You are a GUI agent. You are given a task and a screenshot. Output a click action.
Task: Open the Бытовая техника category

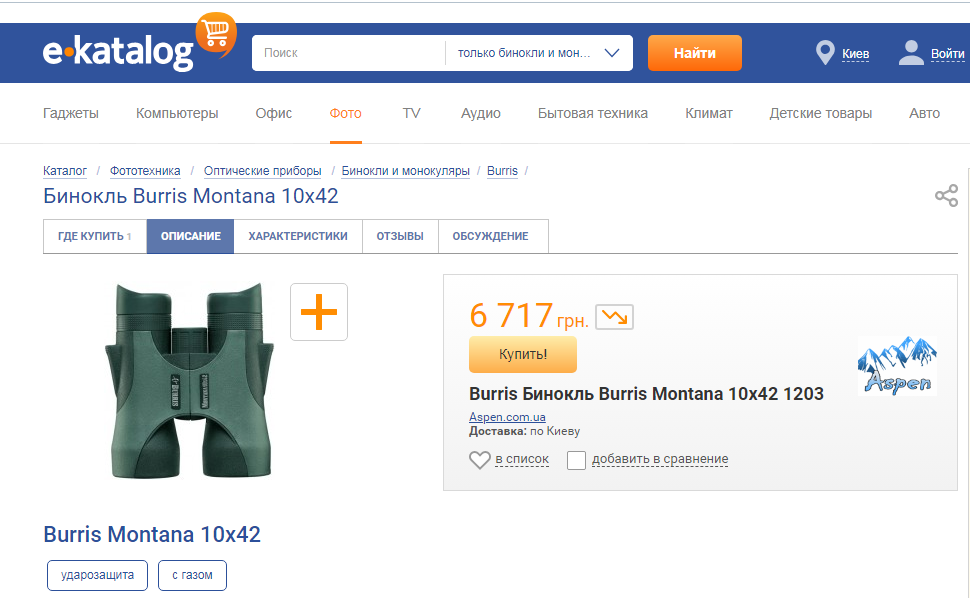pyautogui.click(x=593, y=113)
